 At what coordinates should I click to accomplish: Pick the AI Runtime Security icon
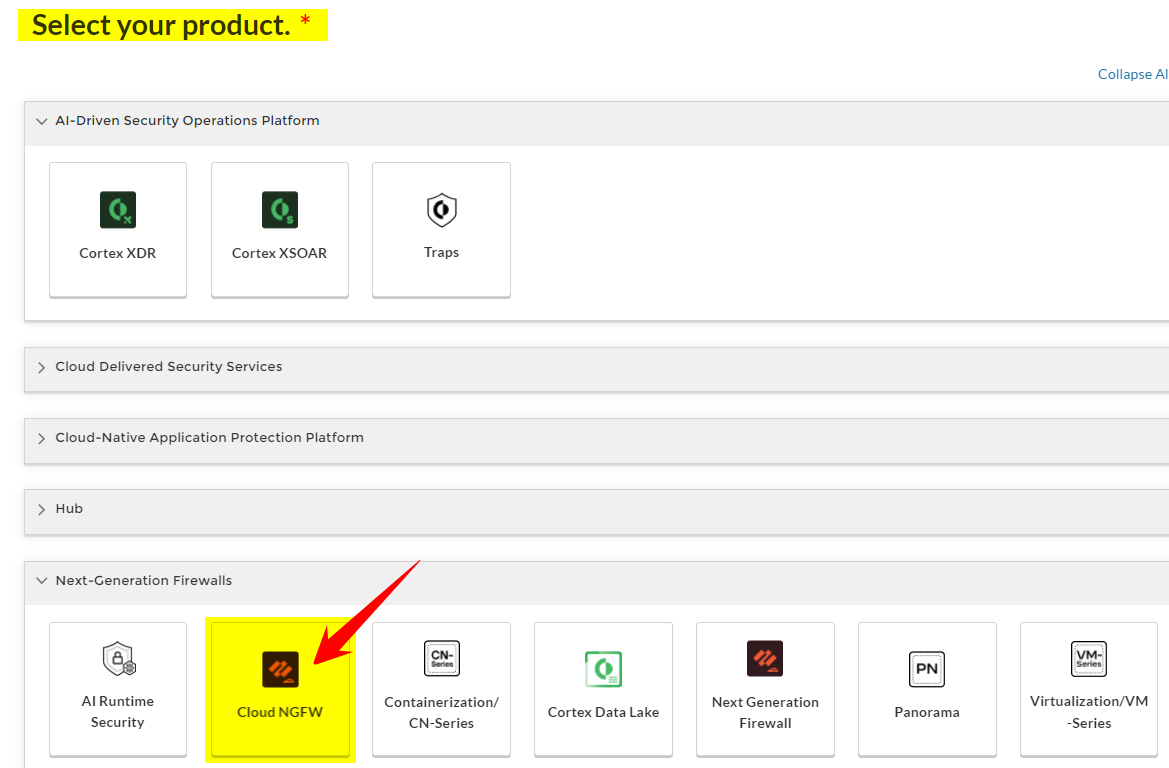[118, 659]
